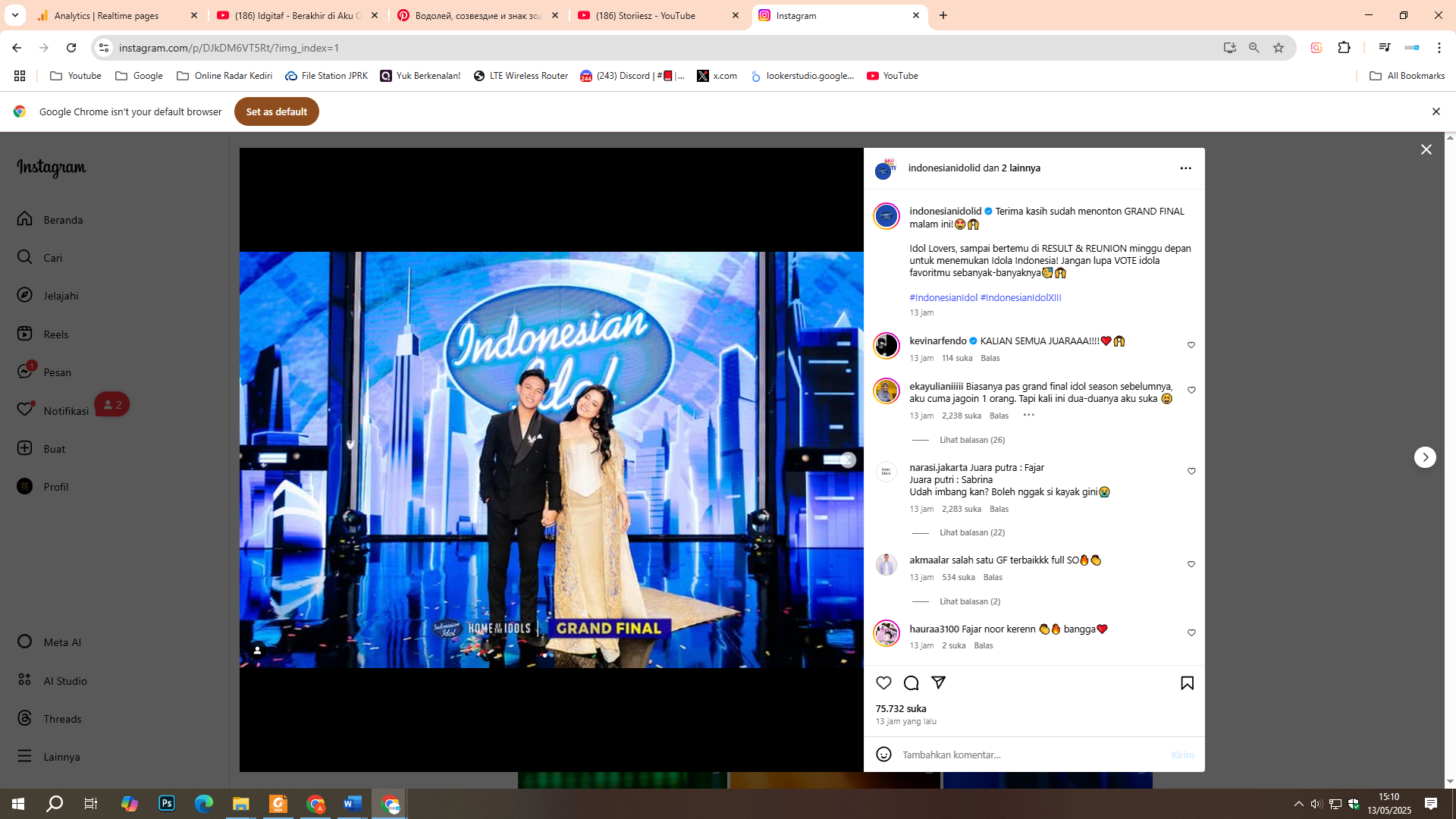Click Set as default button
1456x819 pixels.
point(276,111)
